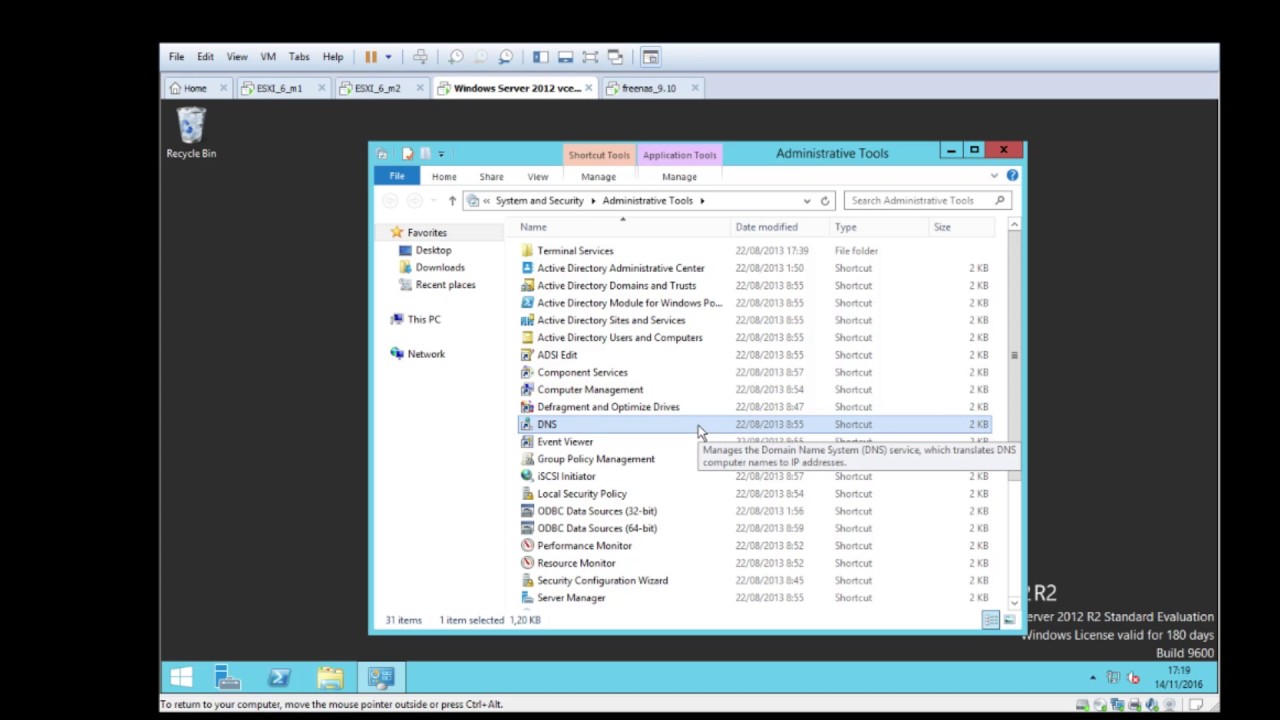Click System and Security in breadcrumb path
Image resolution: width=1280 pixels, height=720 pixels.
(539, 201)
